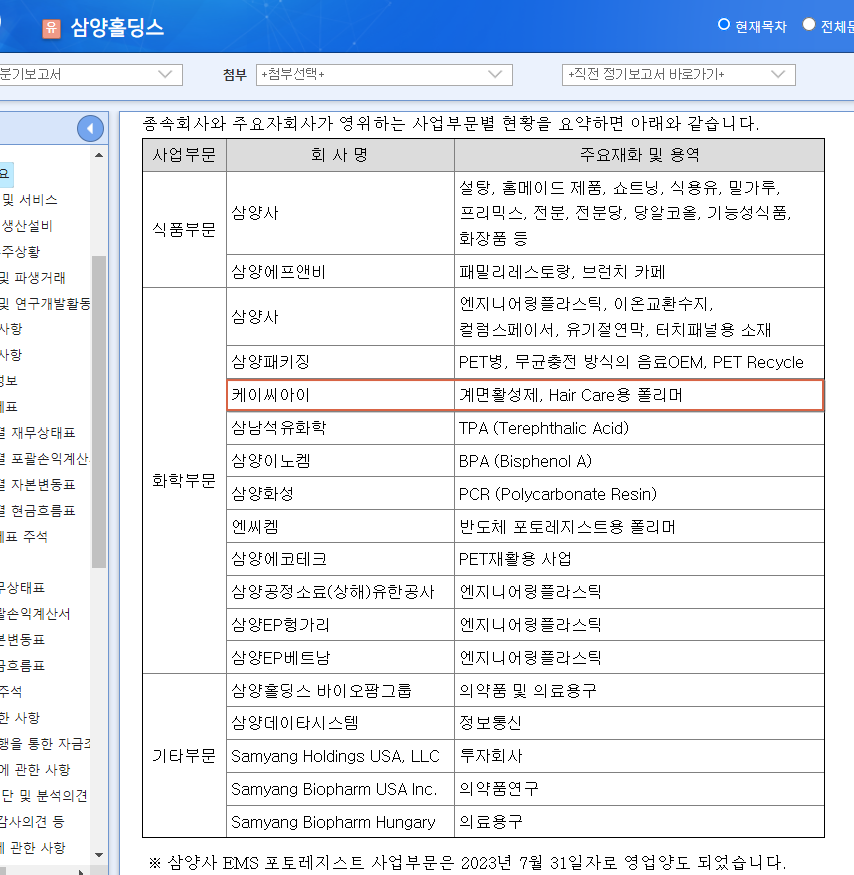Open the 및 서비스 sidebar item
Image resolution: width=854 pixels, height=875 pixels.
[x=29, y=200]
